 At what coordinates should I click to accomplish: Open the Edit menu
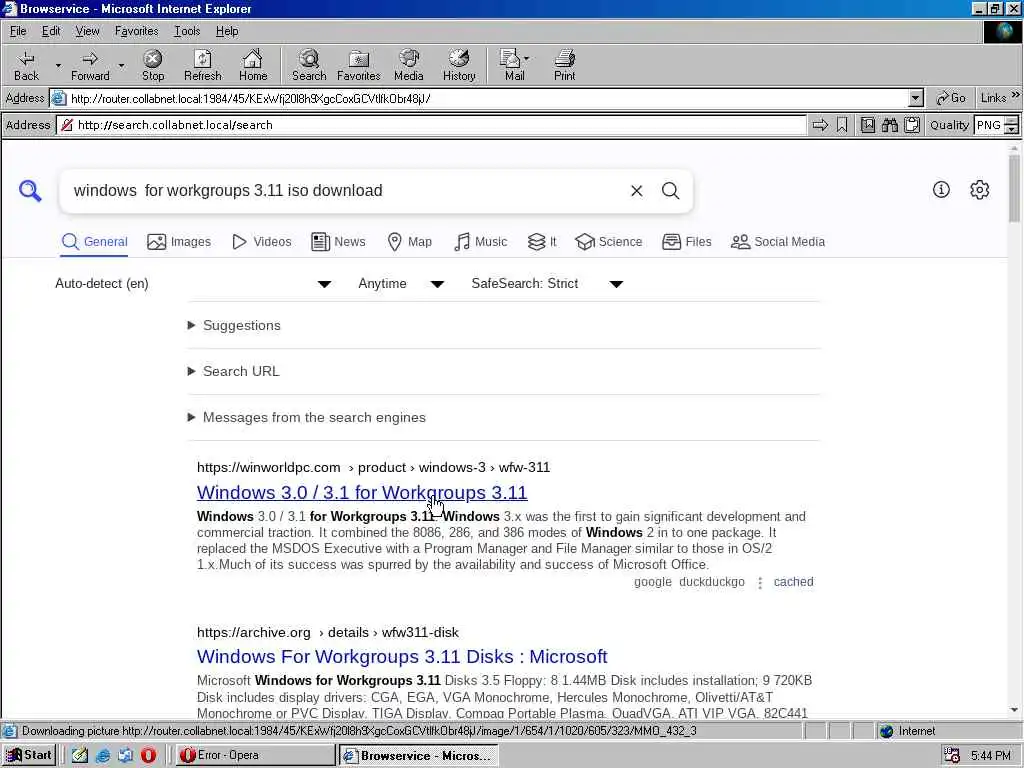[x=51, y=31]
